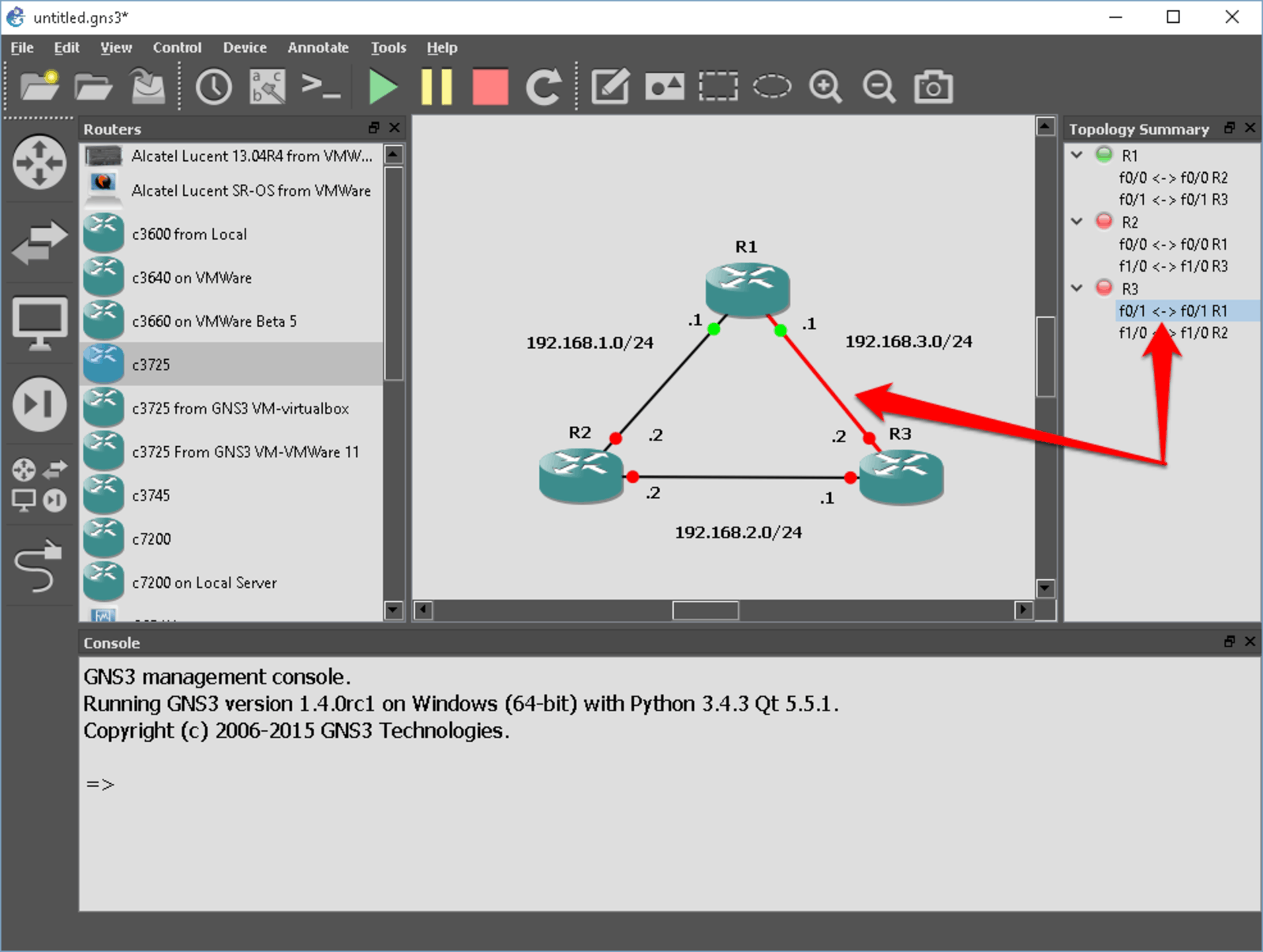1263x952 pixels.
Task: Take a screenshot with the camera icon
Action: pyautogui.click(x=933, y=87)
